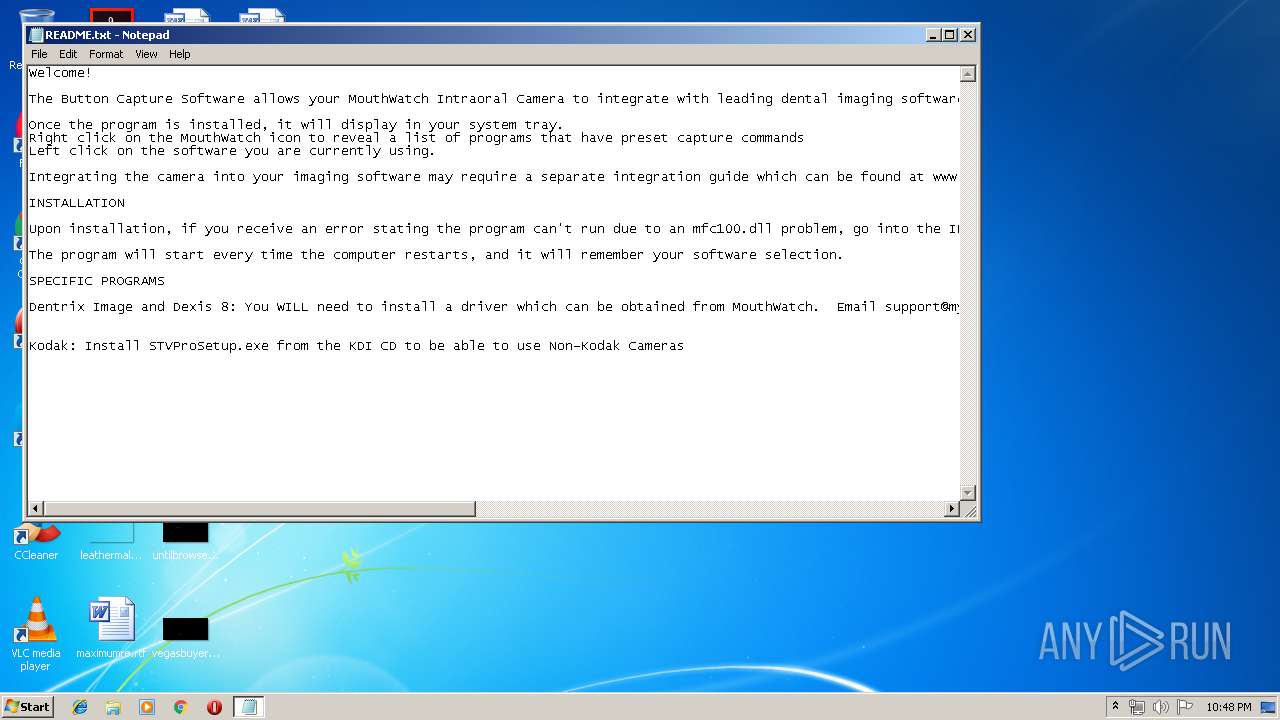Click the horizontal scrollbar left arrow
The width and height of the screenshot is (1280, 720).
click(36, 509)
